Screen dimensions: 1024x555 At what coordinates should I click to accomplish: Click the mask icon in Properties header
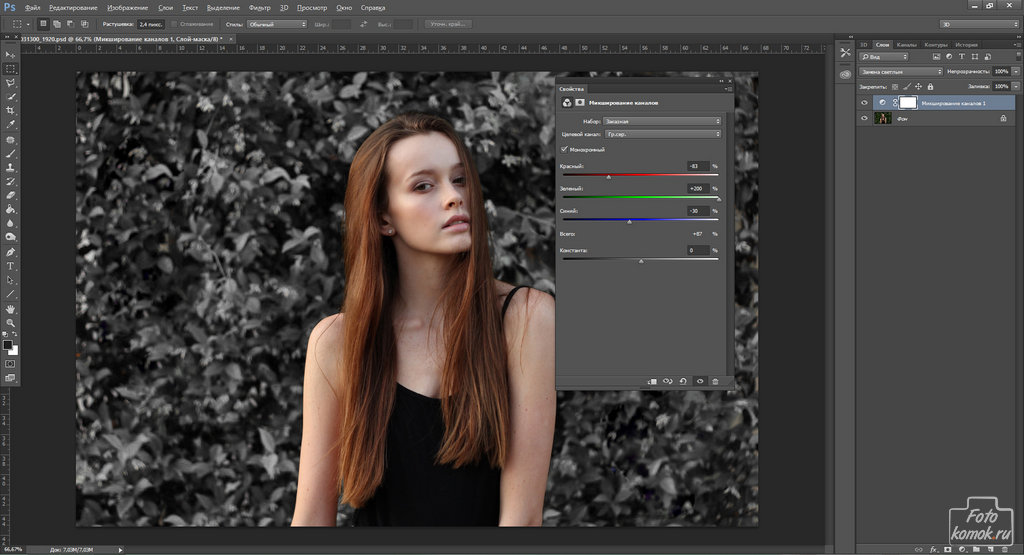[579, 103]
